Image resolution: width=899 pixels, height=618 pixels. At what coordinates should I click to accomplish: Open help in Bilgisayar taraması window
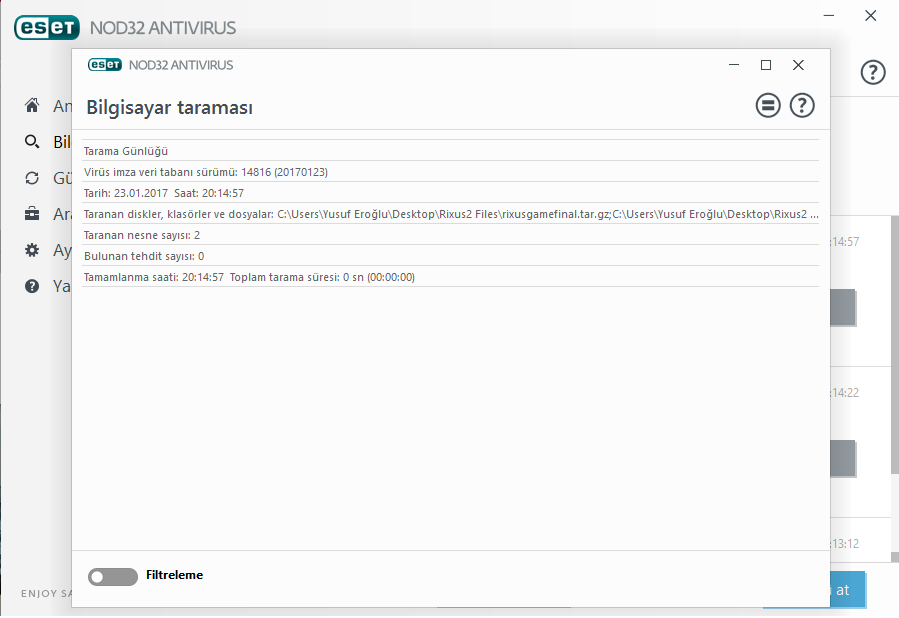click(802, 105)
